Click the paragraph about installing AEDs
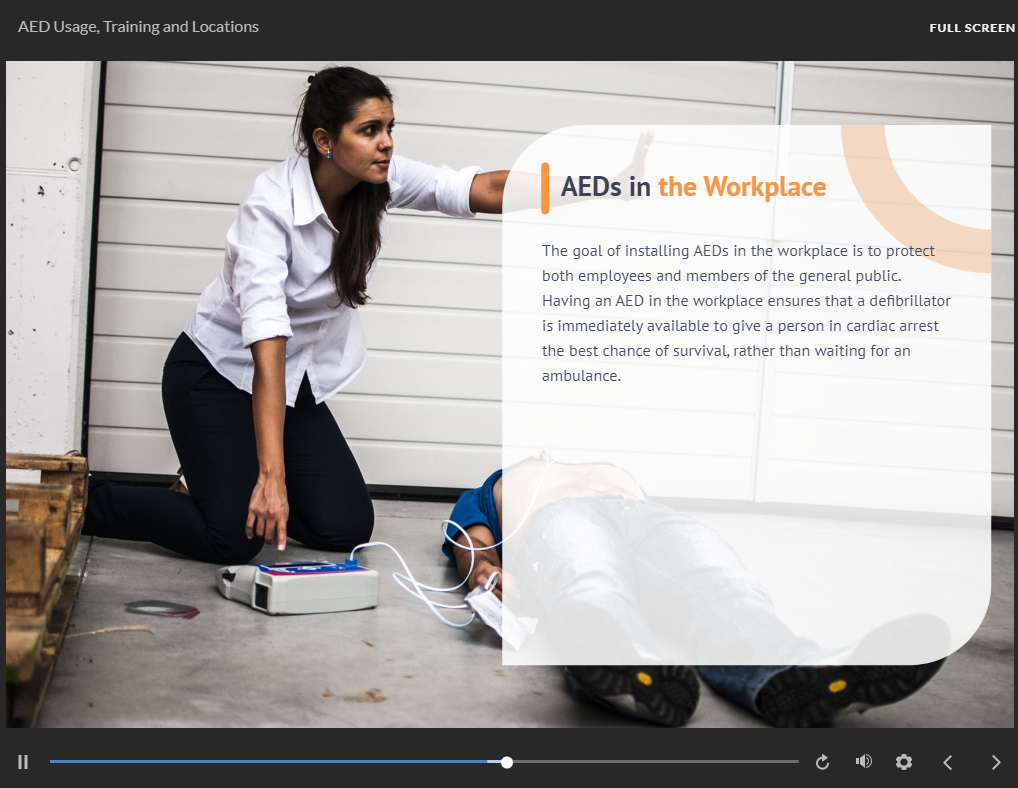The width and height of the screenshot is (1018, 788). [745, 313]
